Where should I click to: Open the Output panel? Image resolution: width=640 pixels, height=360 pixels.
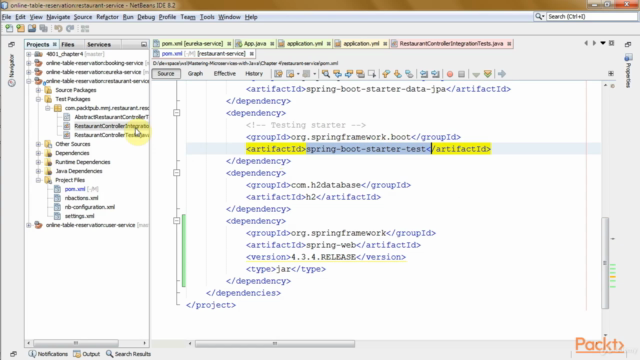[87, 354]
